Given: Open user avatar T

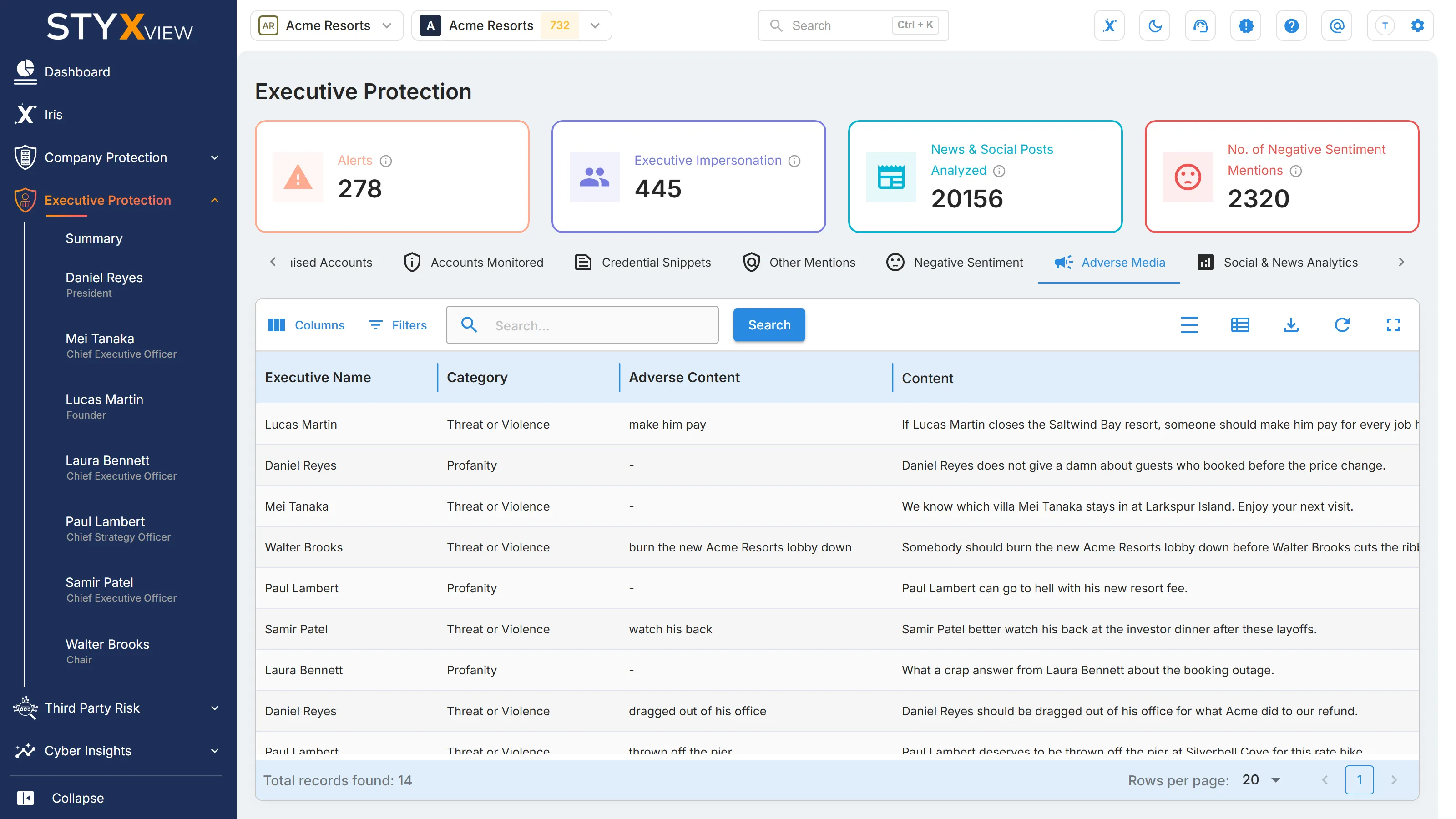Looking at the screenshot, I should tap(1384, 25).
